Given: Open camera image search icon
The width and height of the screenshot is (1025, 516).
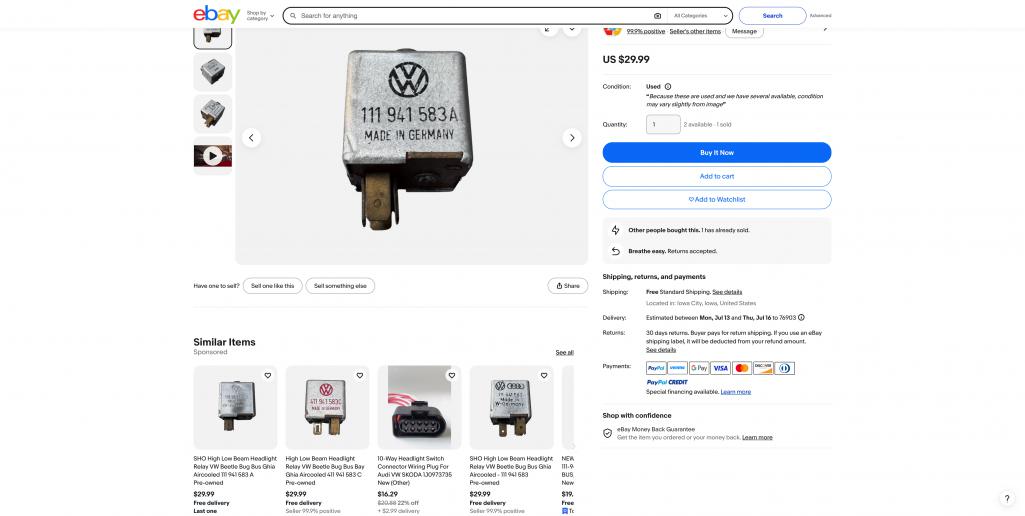Looking at the screenshot, I should 657,16.
